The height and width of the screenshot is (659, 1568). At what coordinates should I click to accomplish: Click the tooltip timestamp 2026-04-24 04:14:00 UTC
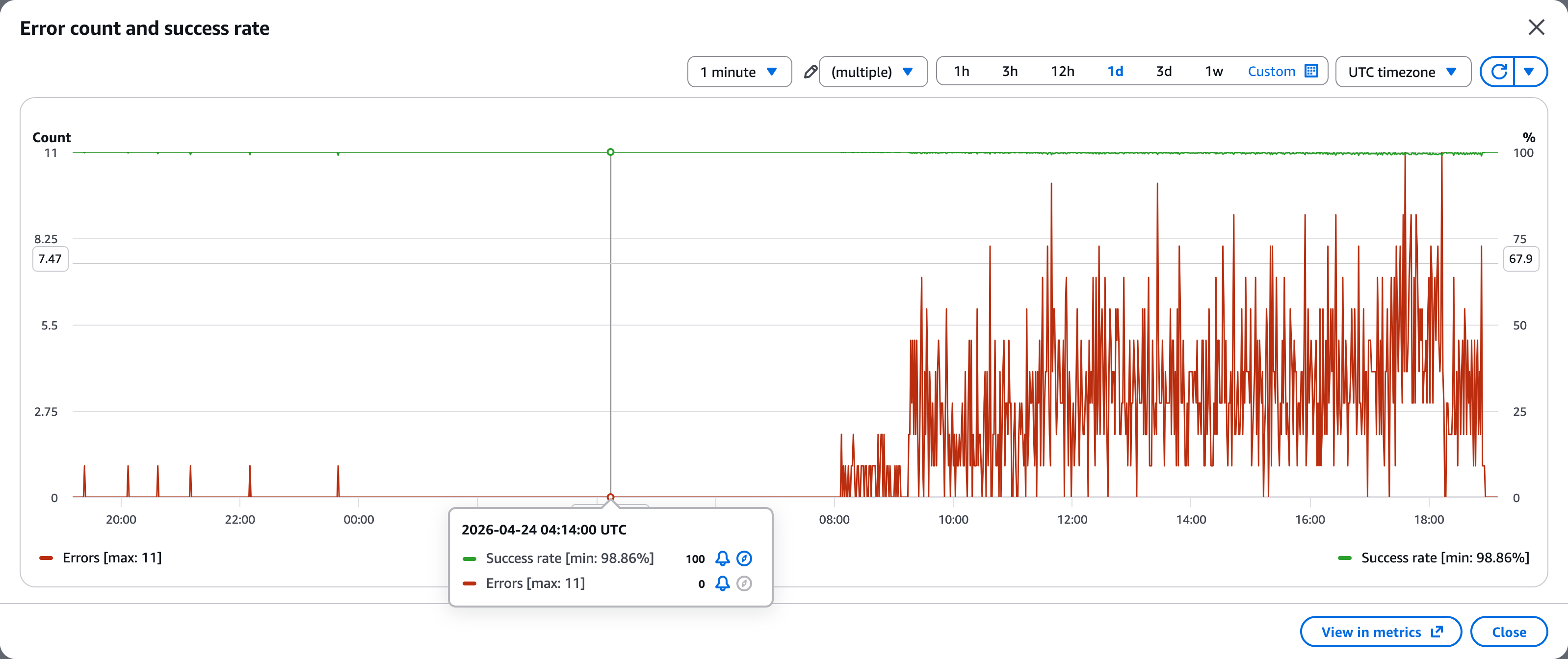coord(544,530)
